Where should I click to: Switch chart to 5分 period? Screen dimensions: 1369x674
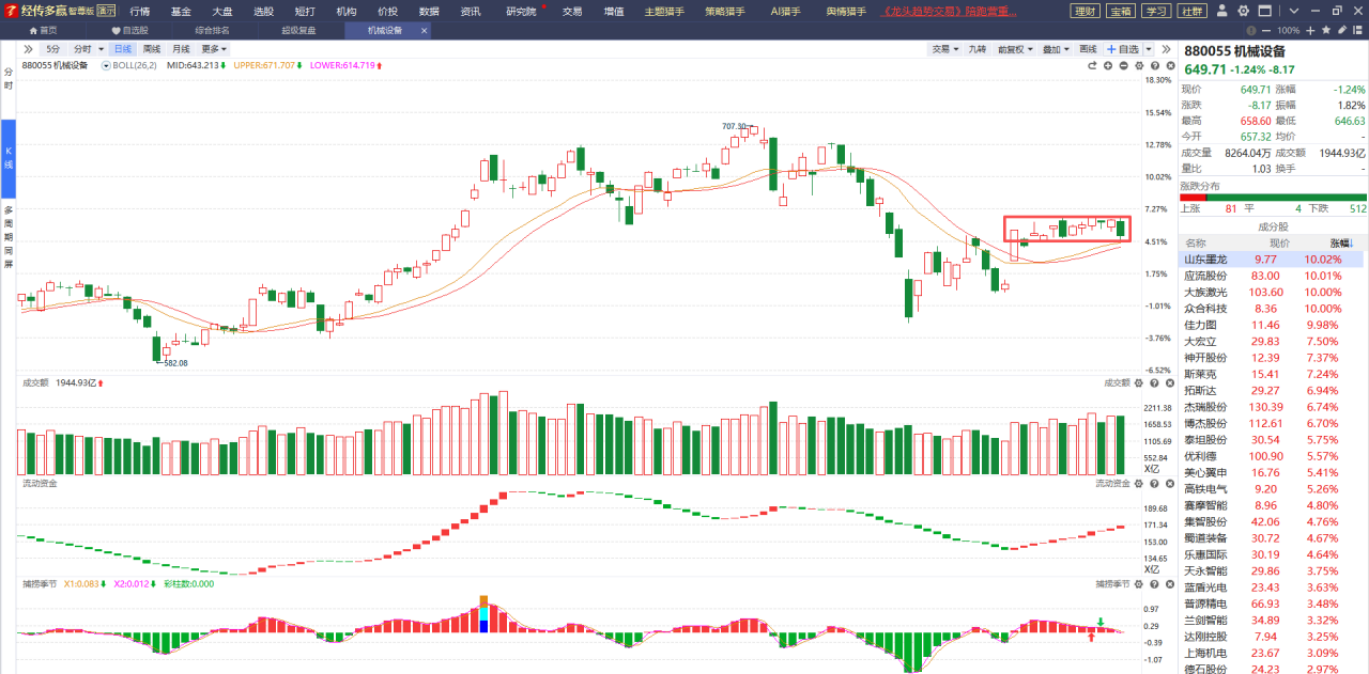pyautogui.click(x=53, y=49)
